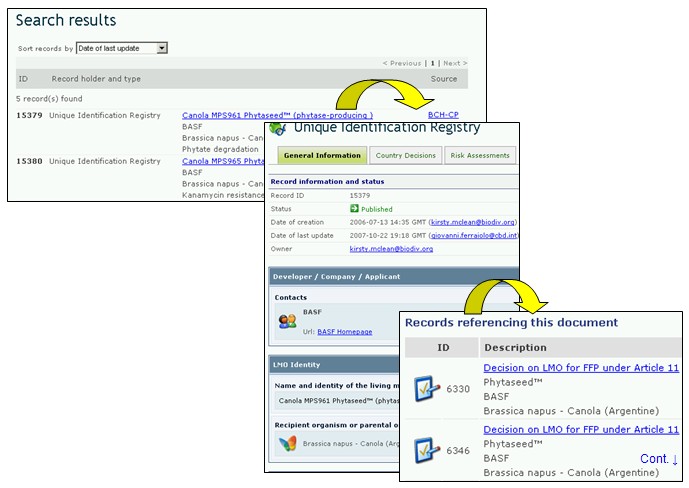Viewport: 689px width, 488px height.
Task: Click record ID 15380 in results
Action: click(x=29, y=161)
